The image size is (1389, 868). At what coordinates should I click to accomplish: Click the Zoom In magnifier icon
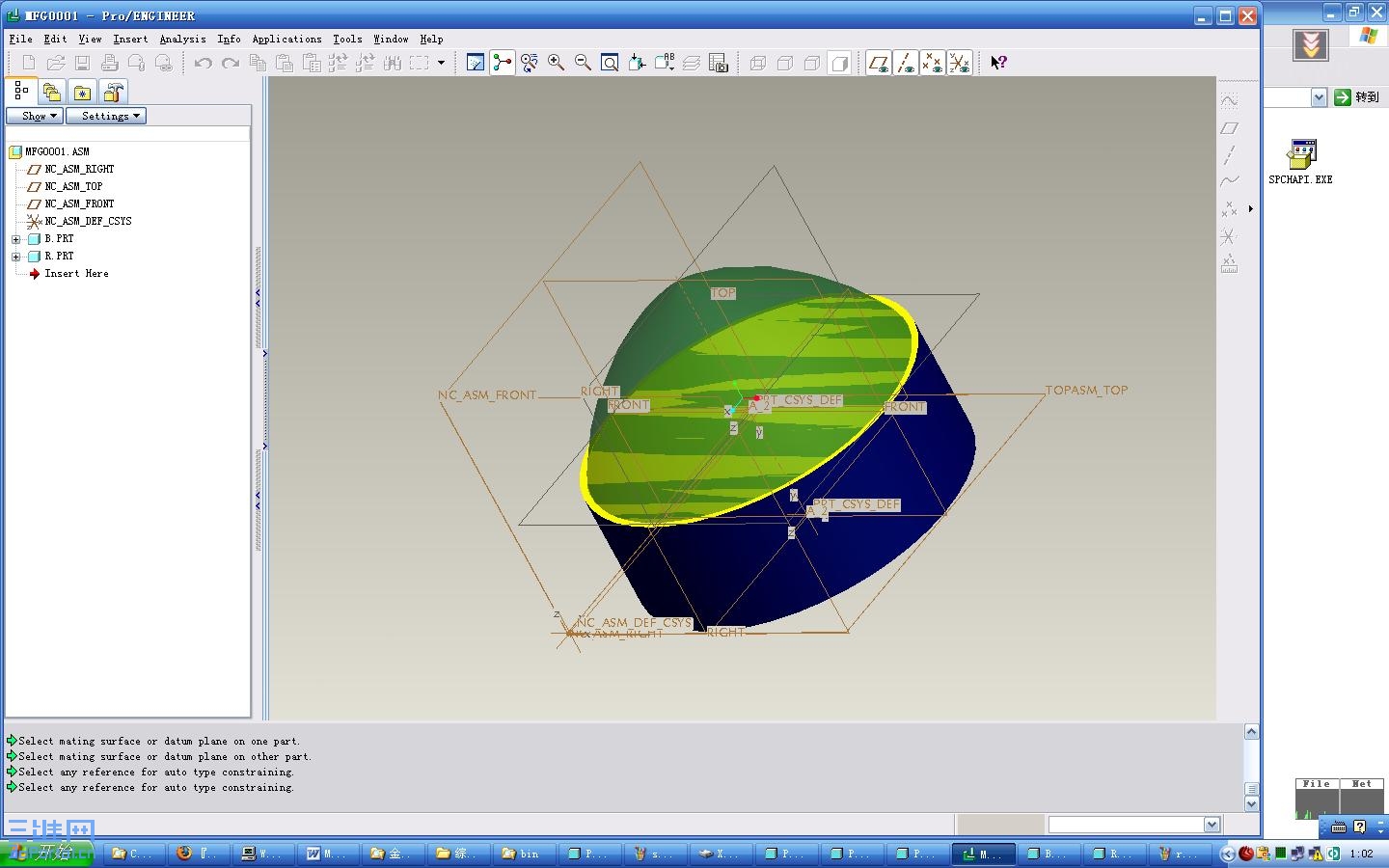(557, 63)
